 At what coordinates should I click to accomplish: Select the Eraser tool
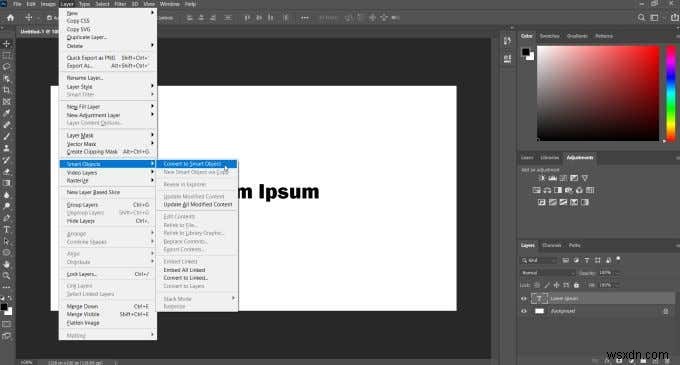7,172
